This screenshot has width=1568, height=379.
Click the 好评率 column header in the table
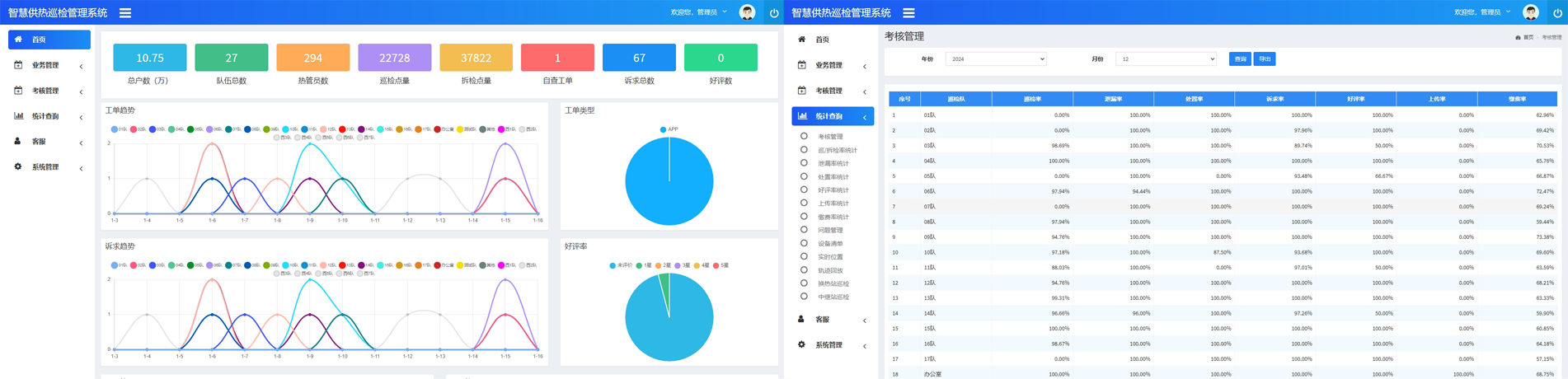pyautogui.click(x=1355, y=99)
